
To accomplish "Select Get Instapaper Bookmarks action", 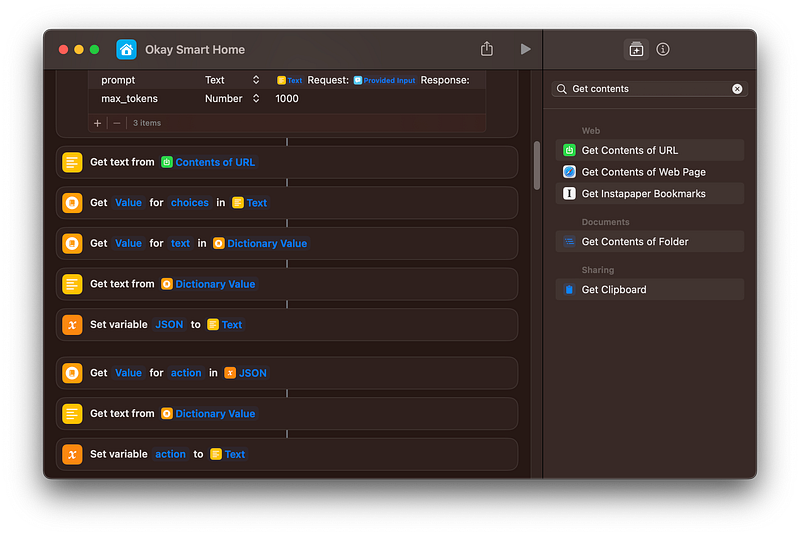I will (x=649, y=194).
